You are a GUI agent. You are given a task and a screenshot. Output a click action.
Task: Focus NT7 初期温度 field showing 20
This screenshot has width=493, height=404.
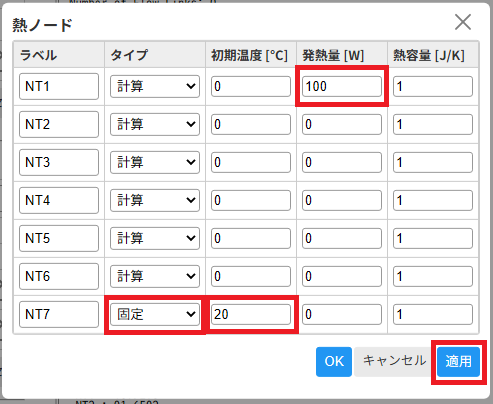[x=251, y=314]
